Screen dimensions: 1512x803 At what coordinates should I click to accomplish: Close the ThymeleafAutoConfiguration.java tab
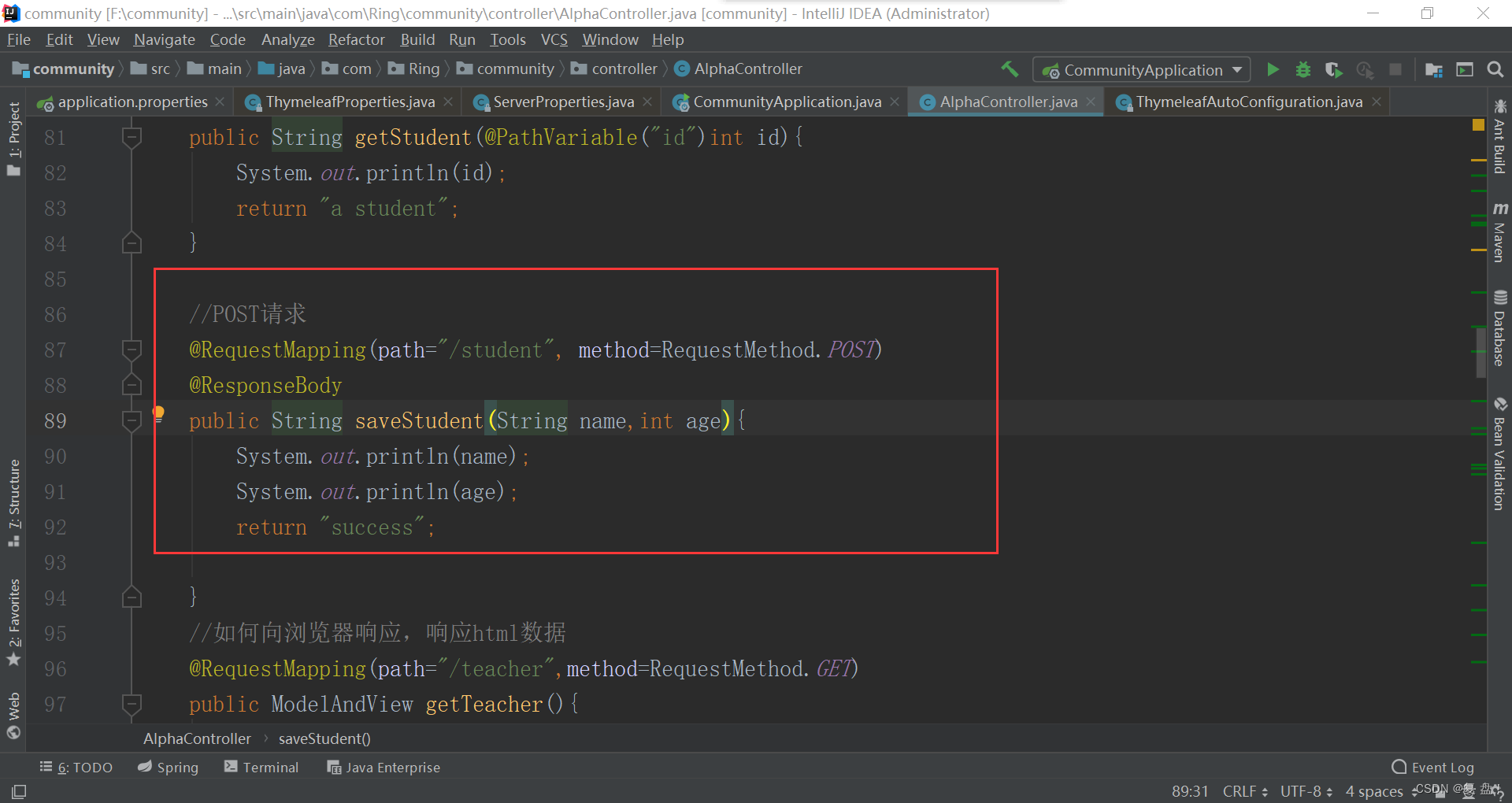(1377, 102)
